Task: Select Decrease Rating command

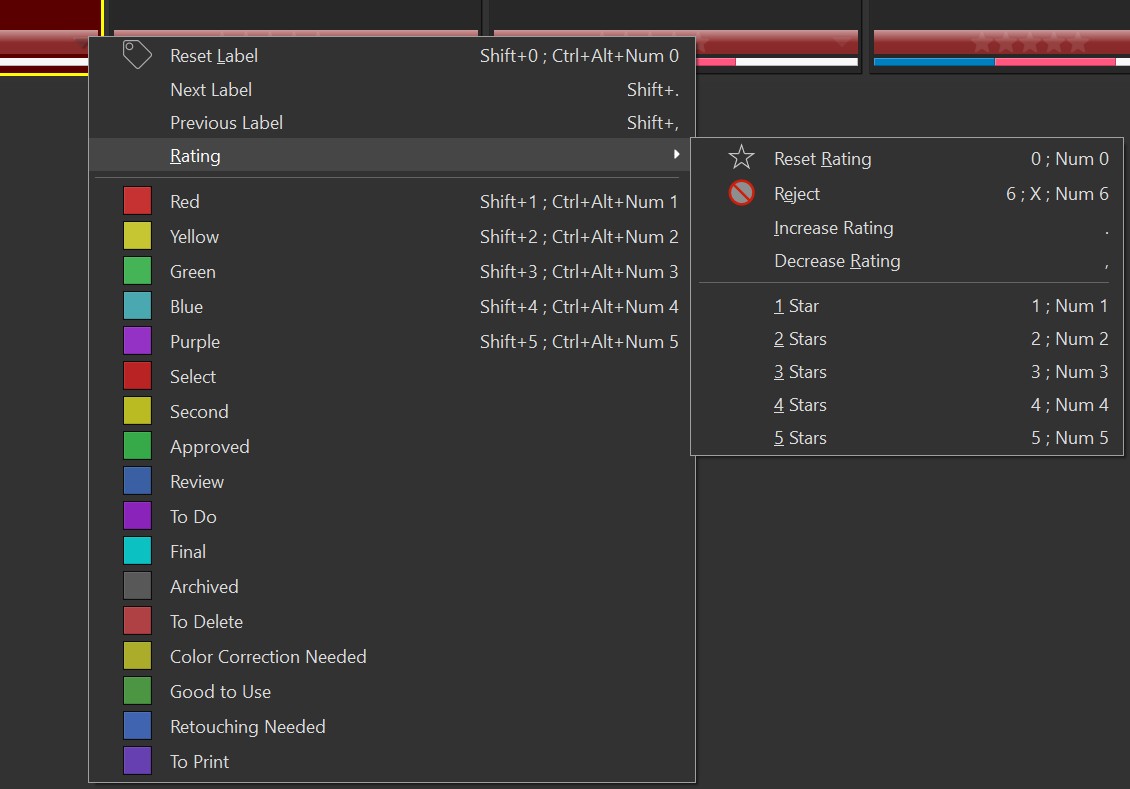Action: point(907,260)
